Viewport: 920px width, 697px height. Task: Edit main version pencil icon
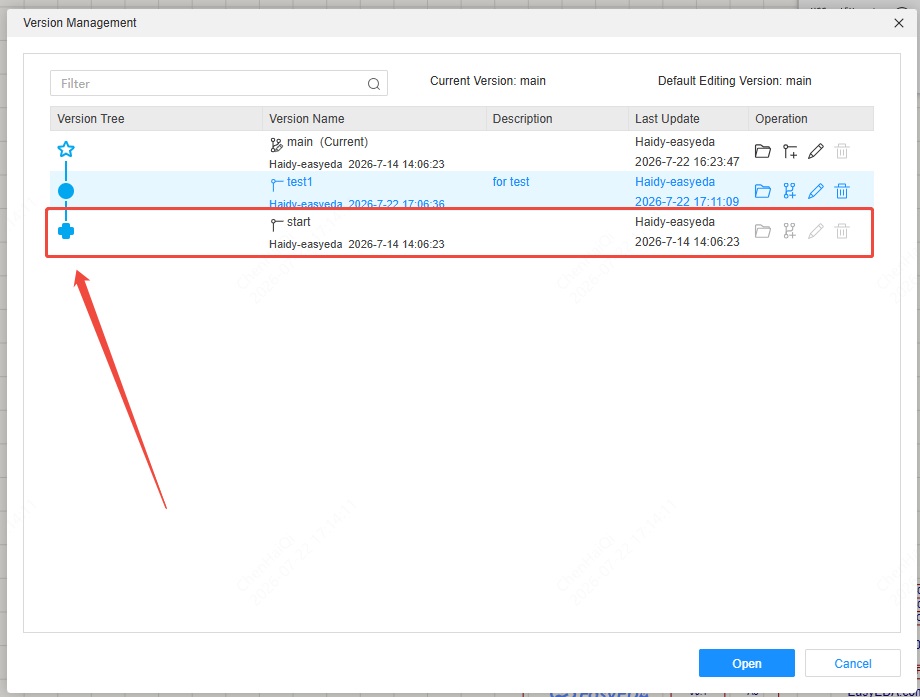[x=816, y=151]
